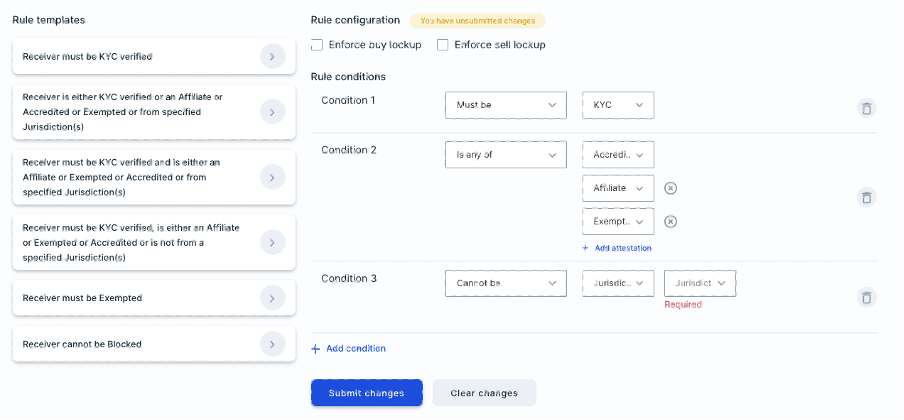
Task: Open the Cannot be dropdown in Condition 3
Action: click(506, 283)
